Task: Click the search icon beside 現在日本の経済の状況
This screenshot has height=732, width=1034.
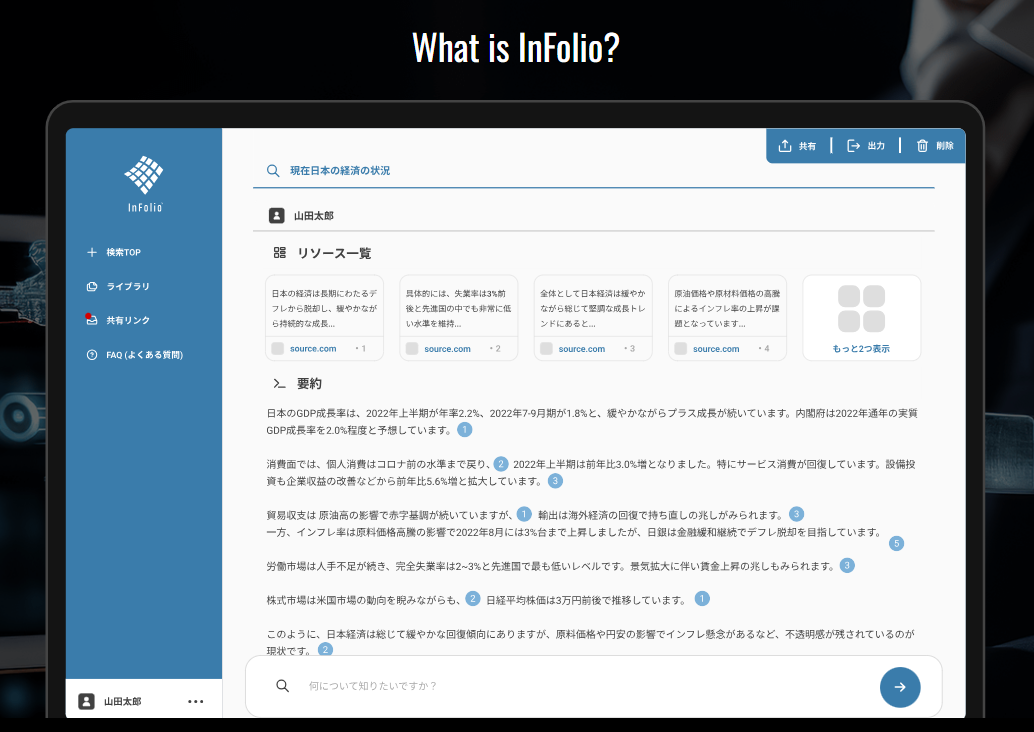Action: pyautogui.click(x=272, y=171)
